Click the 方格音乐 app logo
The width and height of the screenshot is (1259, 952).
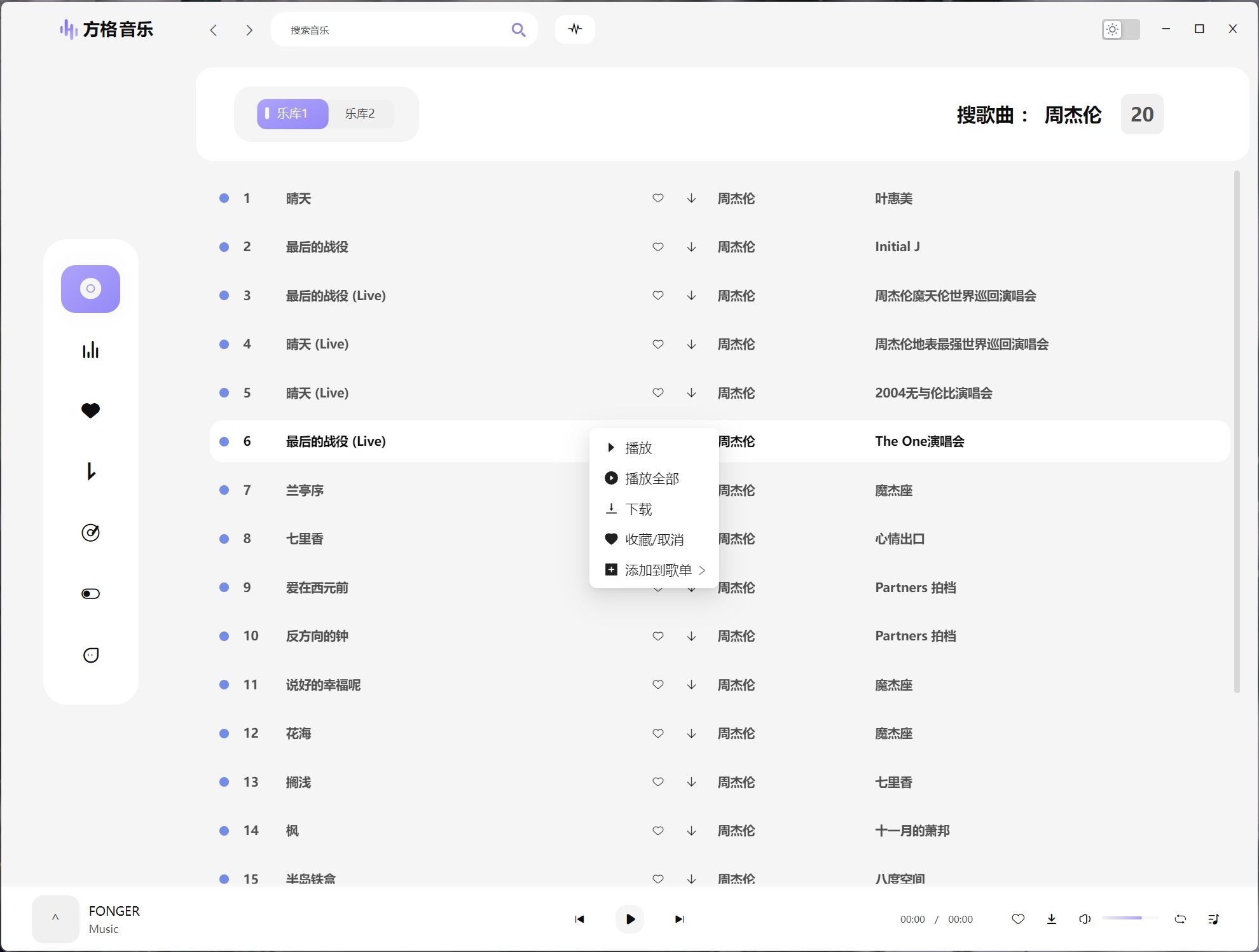tap(106, 29)
